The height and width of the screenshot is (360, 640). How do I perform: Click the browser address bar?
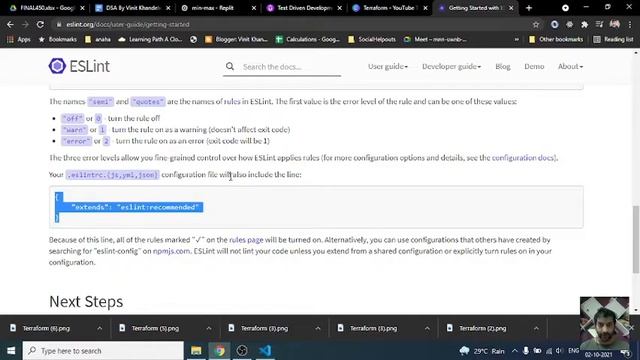(x=294, y=24)
